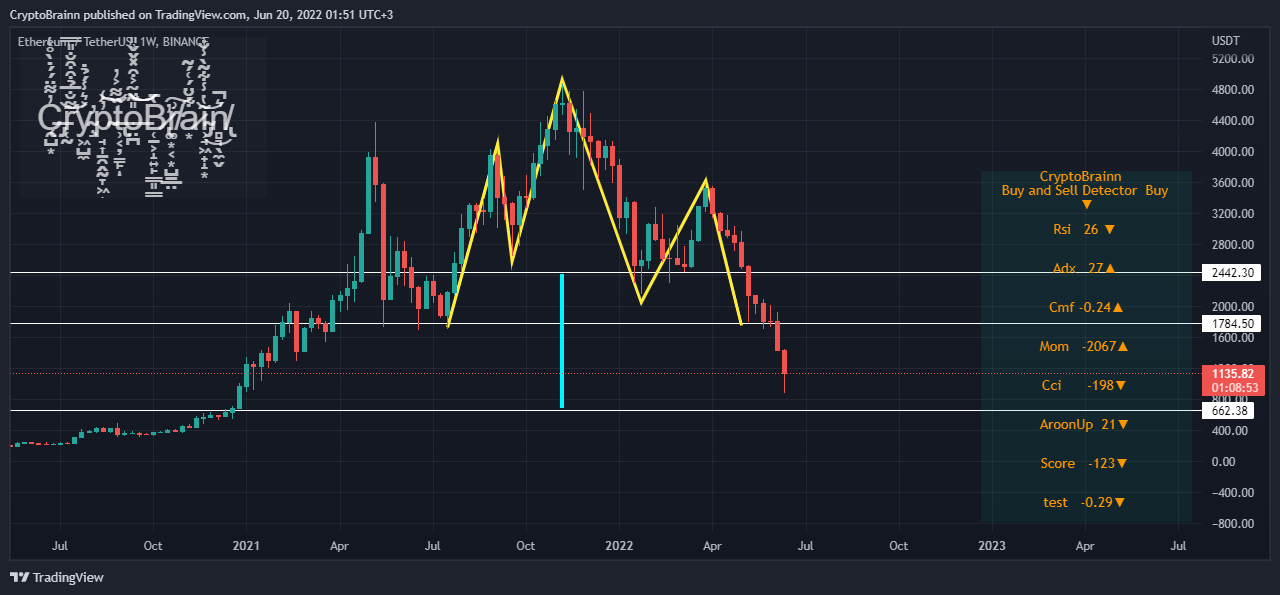Click the 4800.00 price axis label
The height and width of the screenshot is (595, 1280).
(1233, 89)
